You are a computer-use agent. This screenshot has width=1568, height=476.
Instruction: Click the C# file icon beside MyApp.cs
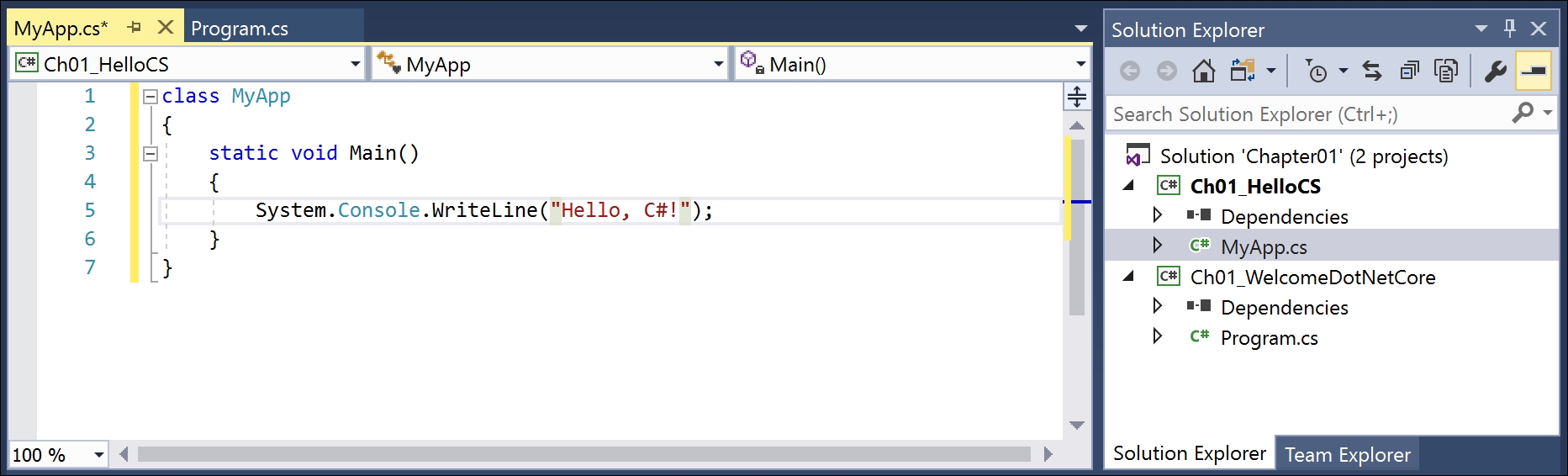pyautogui.click(x=1200, y=246)
